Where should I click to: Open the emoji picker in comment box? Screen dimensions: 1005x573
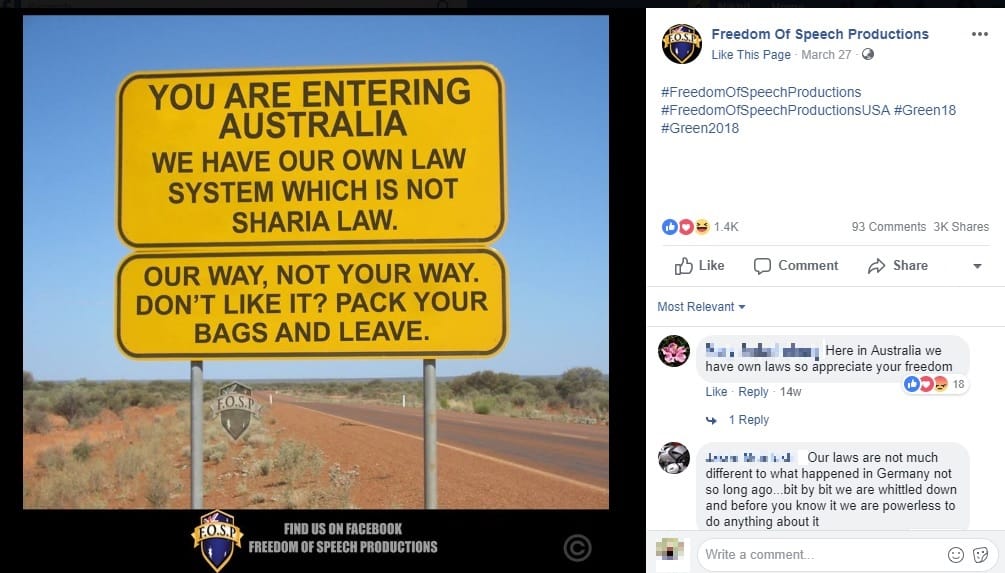point(956,554)
